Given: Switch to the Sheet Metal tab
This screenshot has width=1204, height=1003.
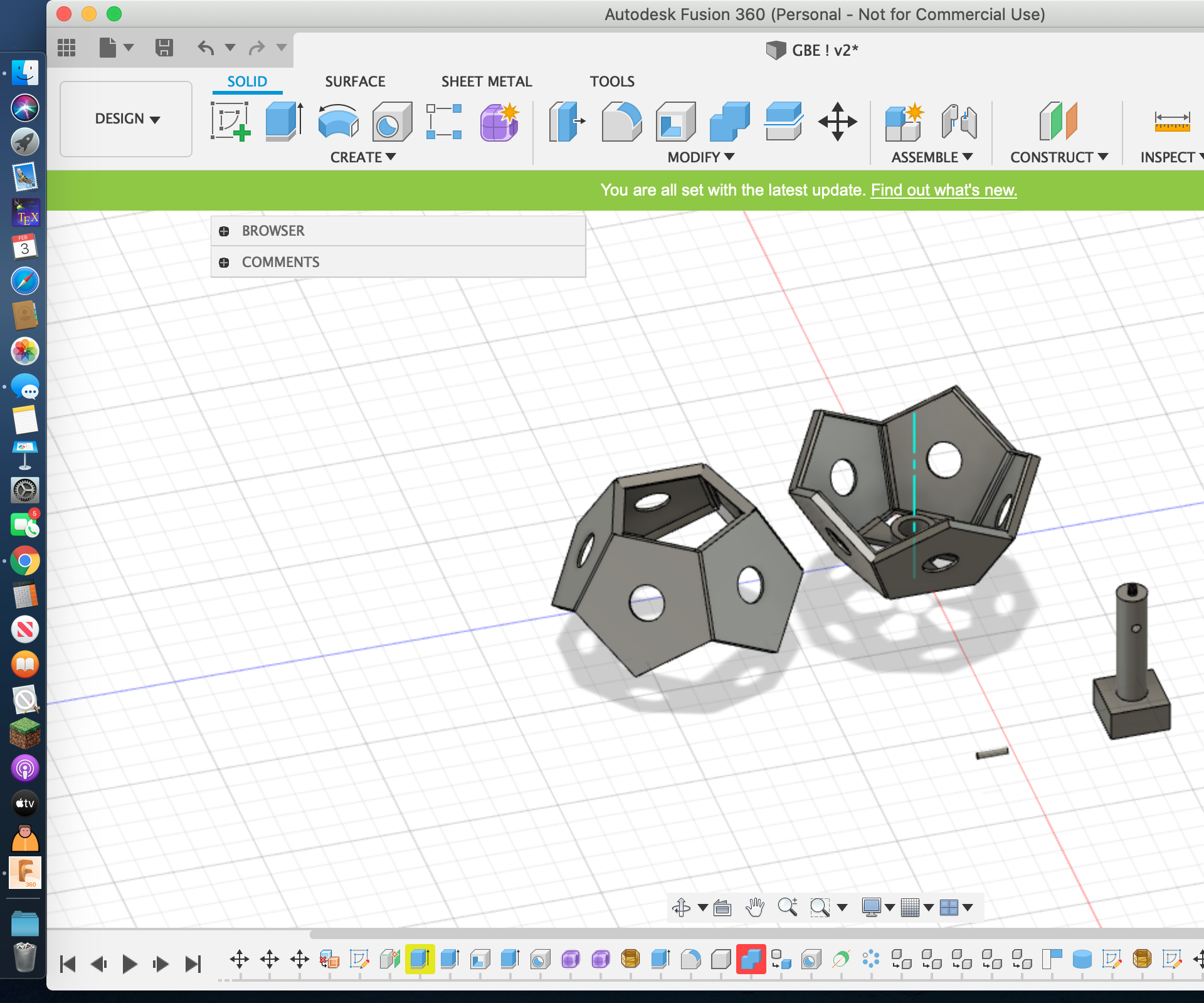Looking at the screenshot, I should (486, 81).
